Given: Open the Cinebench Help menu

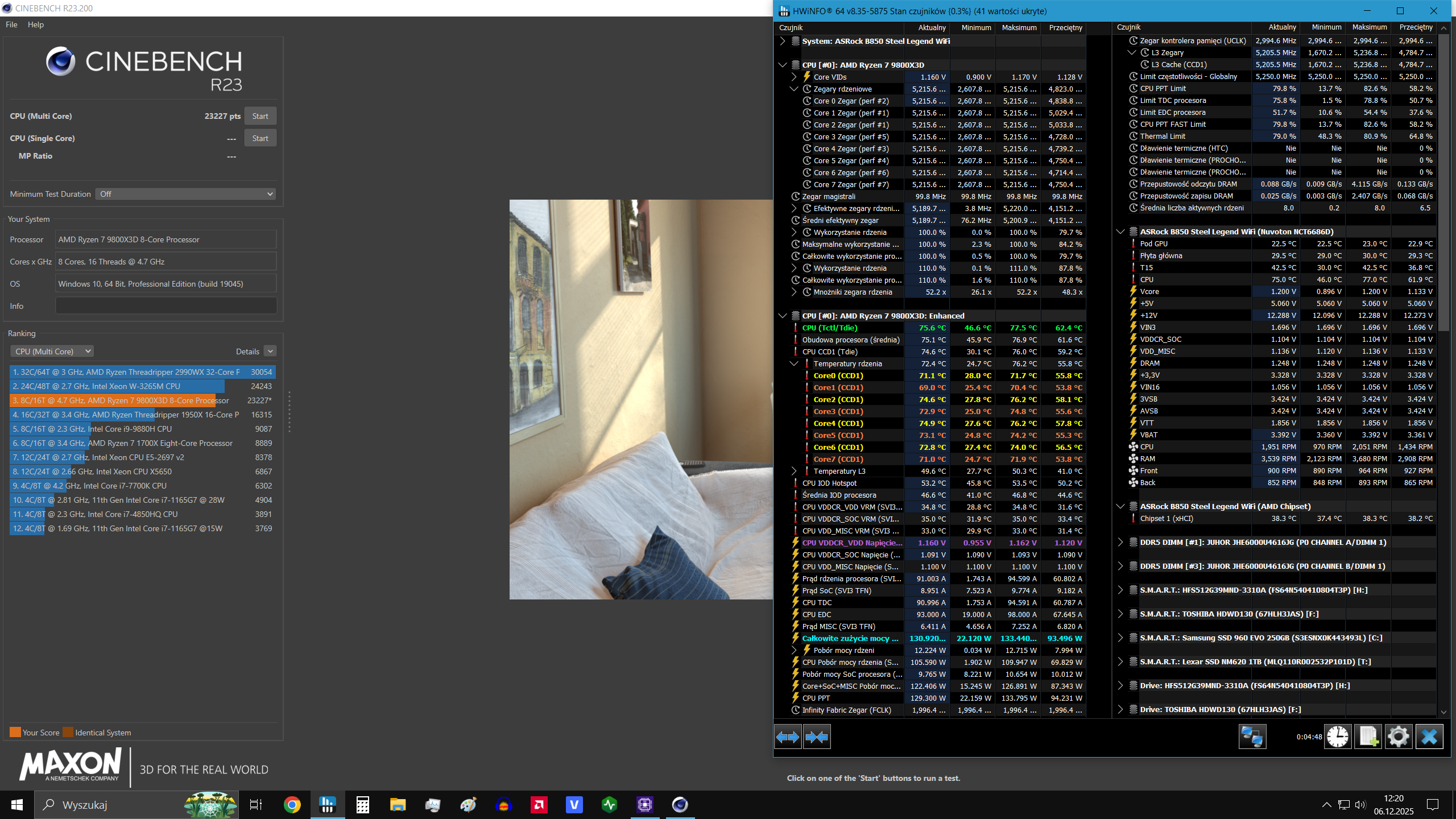Looking at the screenshot, I should [35, 25].
